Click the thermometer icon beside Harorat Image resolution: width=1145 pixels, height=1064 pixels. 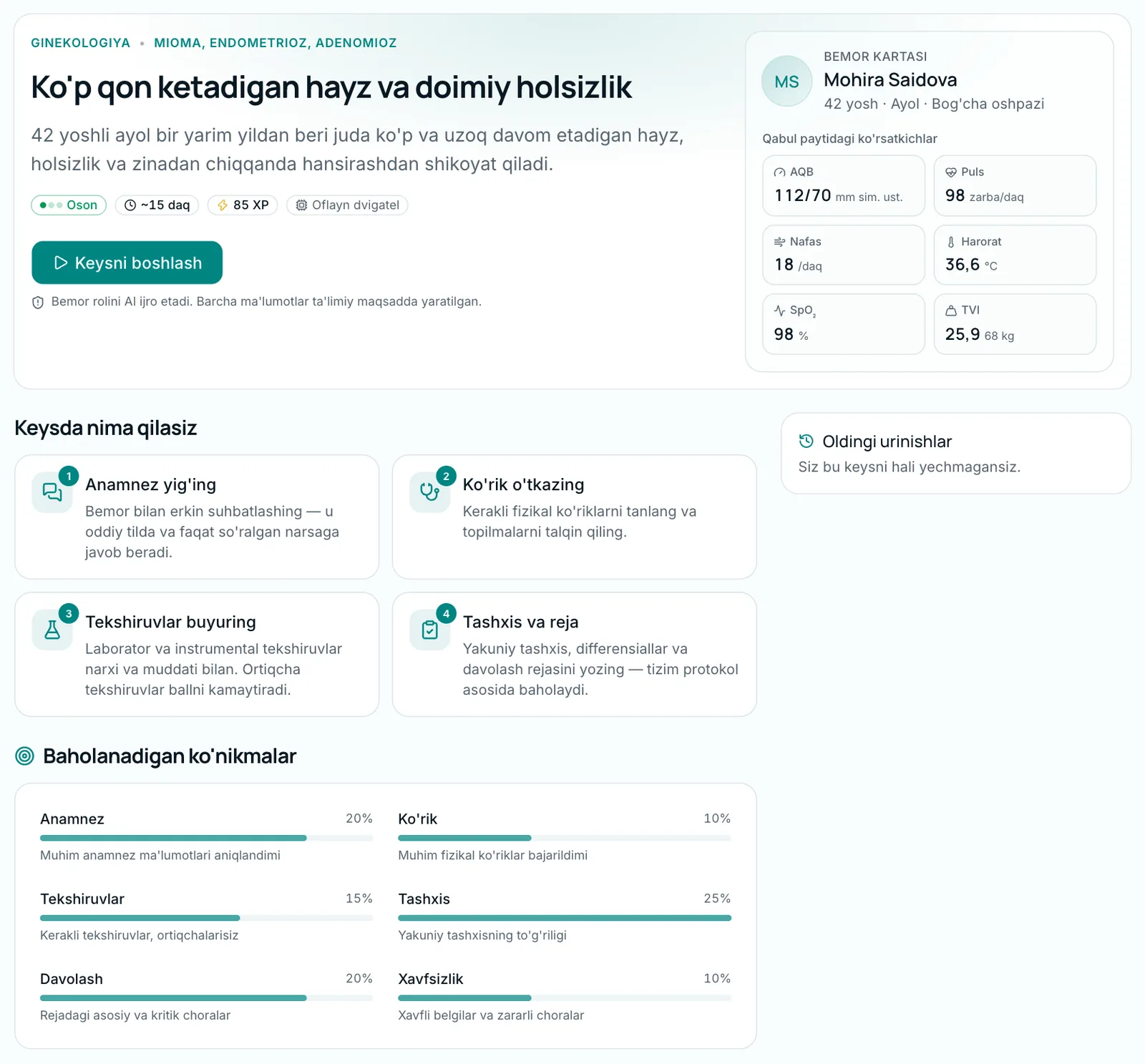pos(951,242)
